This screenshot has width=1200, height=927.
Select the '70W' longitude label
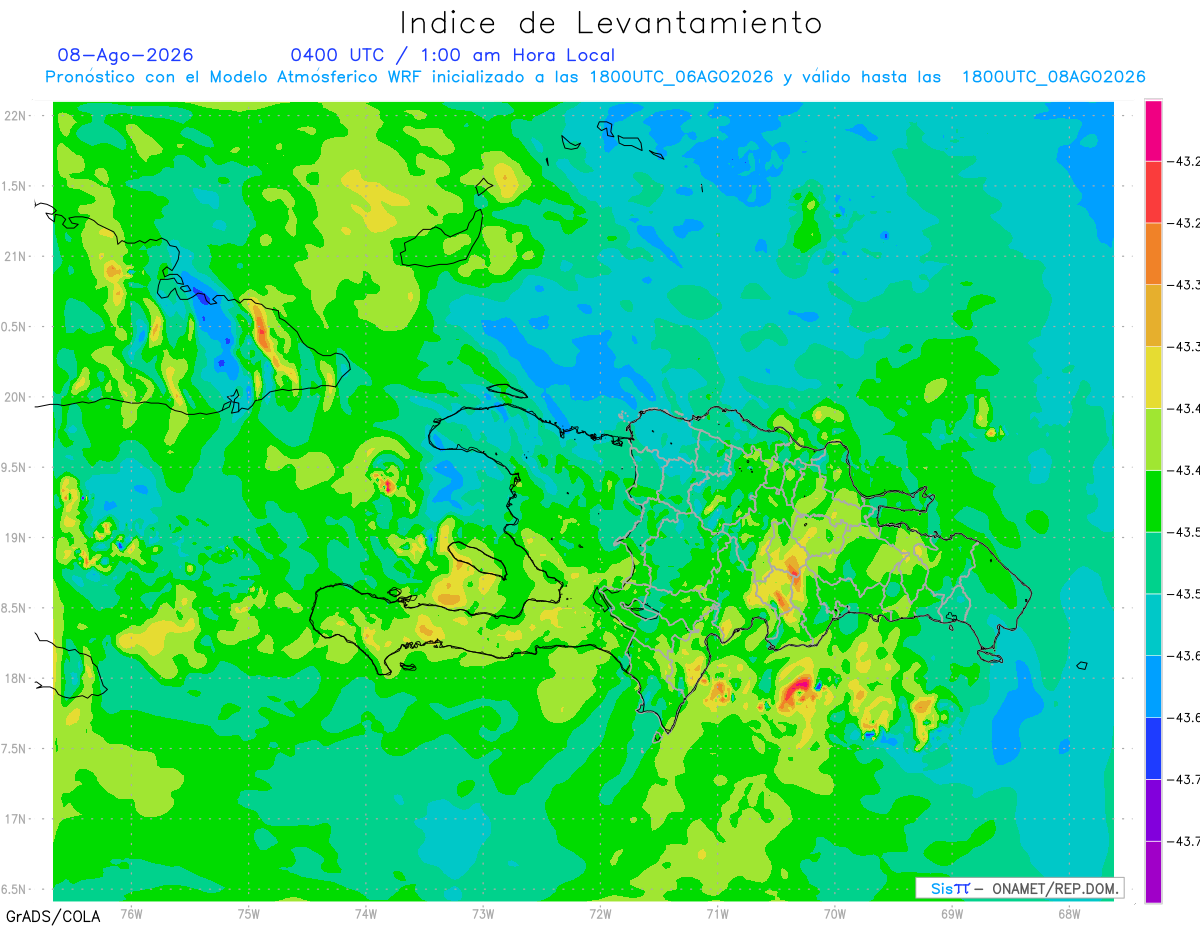point(835,913)
